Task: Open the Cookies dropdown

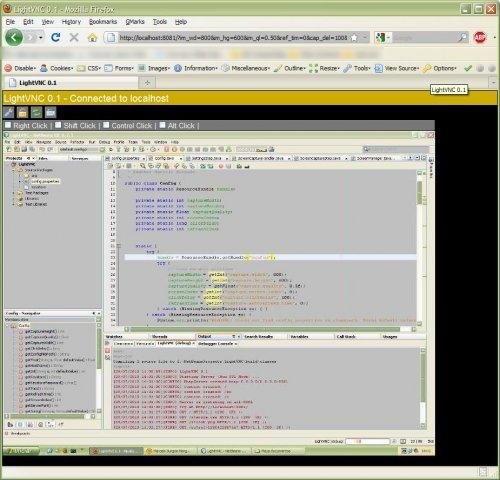Action: coord(56,68)
